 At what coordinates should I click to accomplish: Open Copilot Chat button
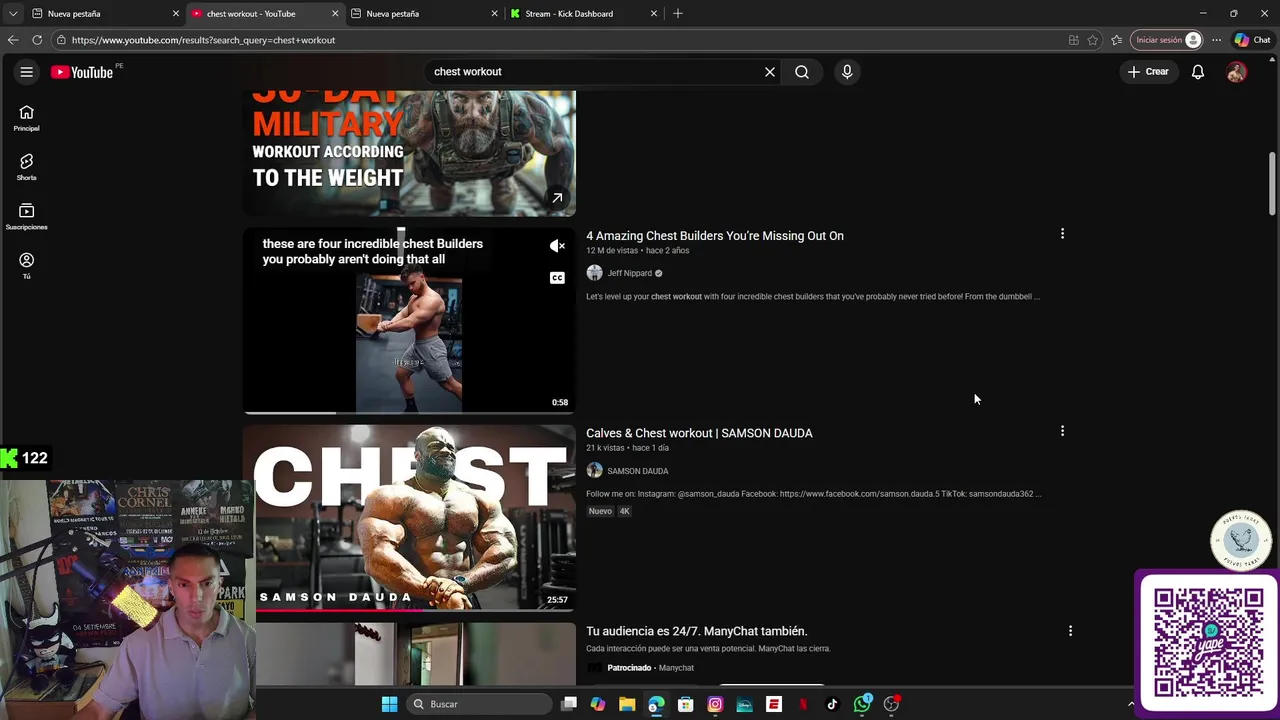pos(1253,40)
